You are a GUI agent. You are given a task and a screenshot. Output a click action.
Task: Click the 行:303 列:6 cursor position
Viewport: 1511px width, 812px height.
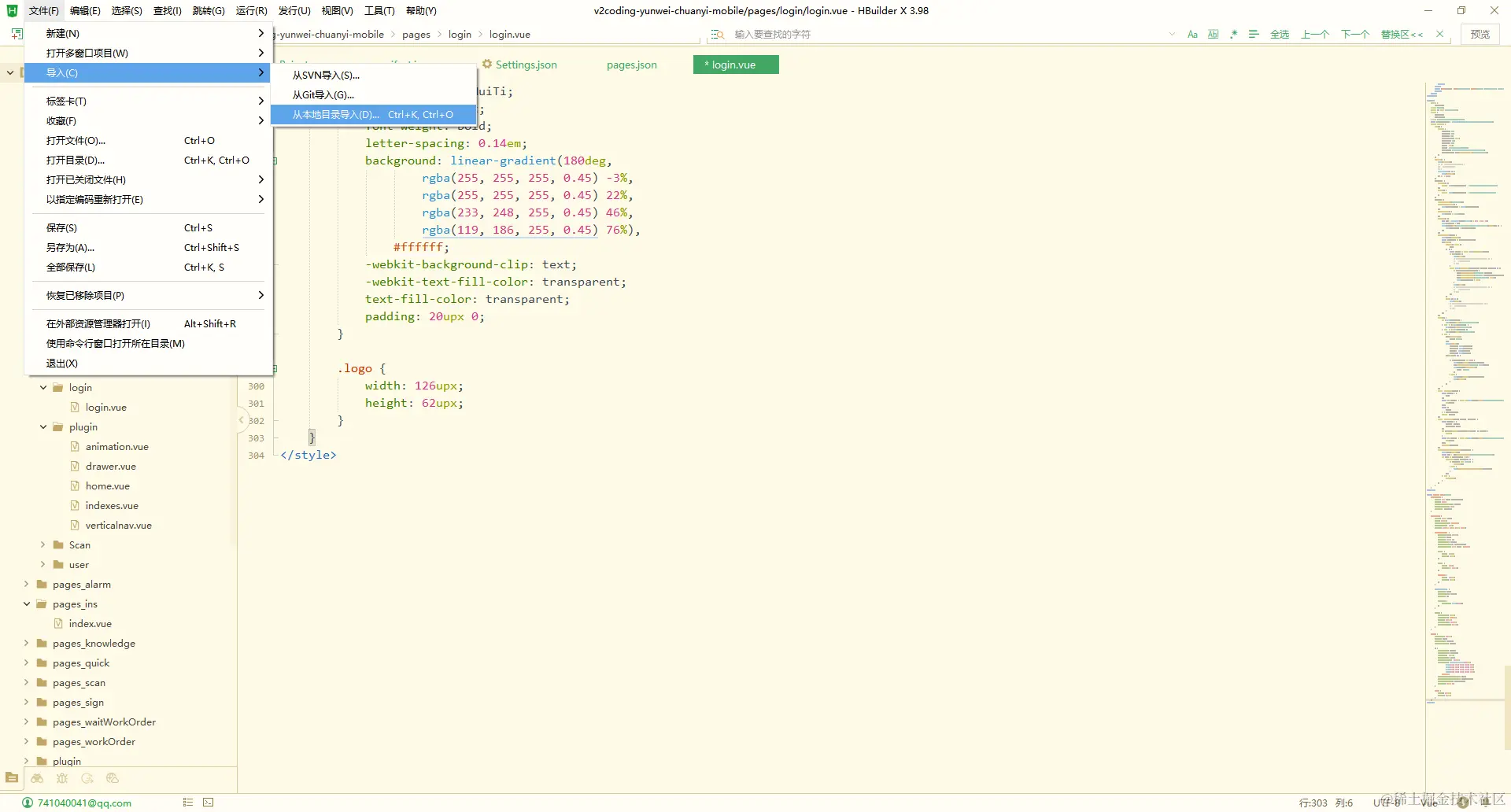pyautogui.click(x=1326, y=803)
